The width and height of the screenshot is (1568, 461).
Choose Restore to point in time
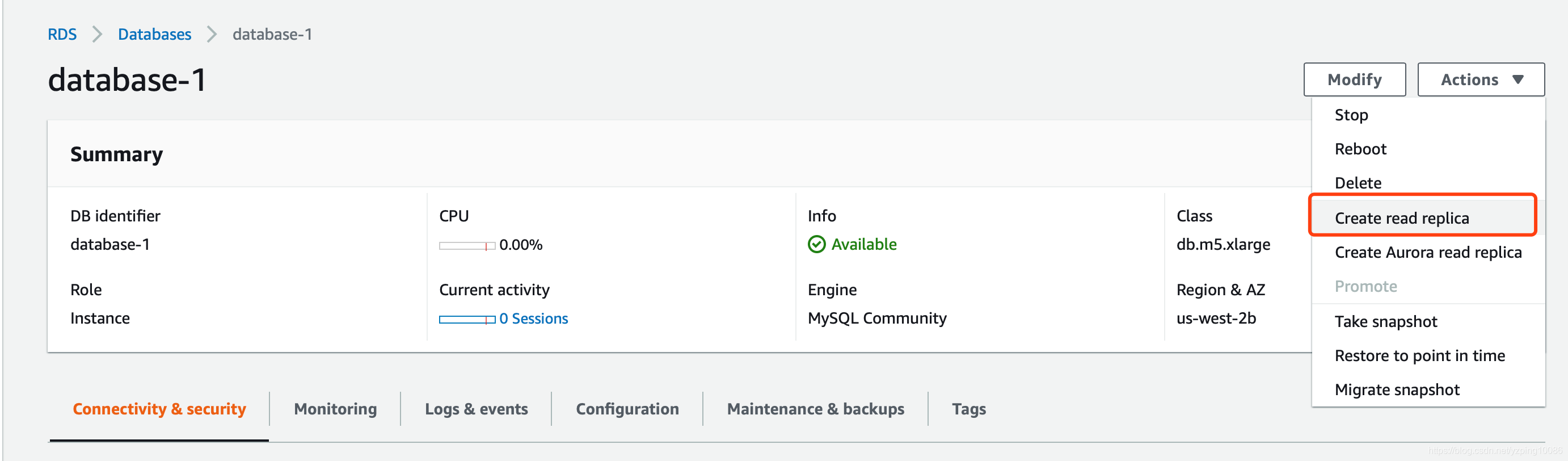1419,355
